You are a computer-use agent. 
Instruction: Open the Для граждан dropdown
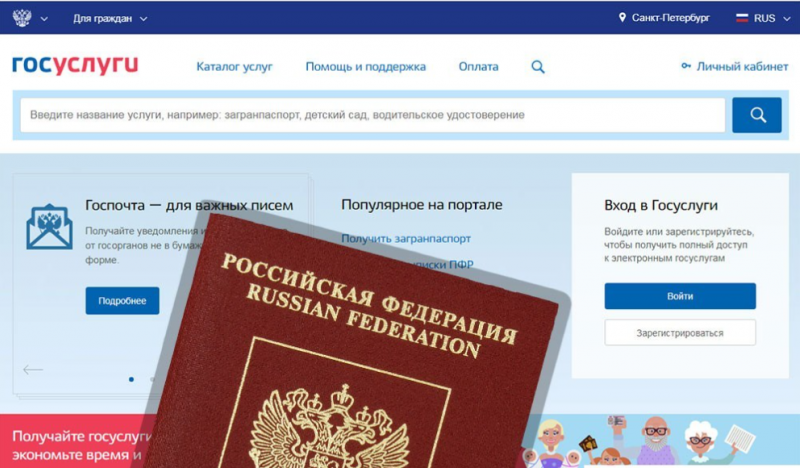110,18
